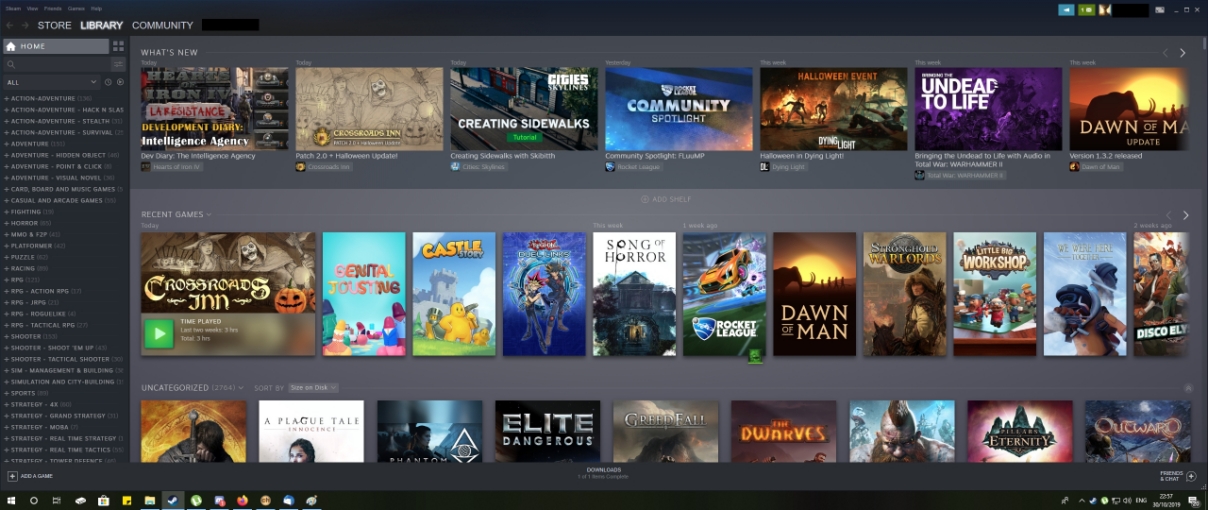Open Firefox from the taskbar

(x=242, y=500)
